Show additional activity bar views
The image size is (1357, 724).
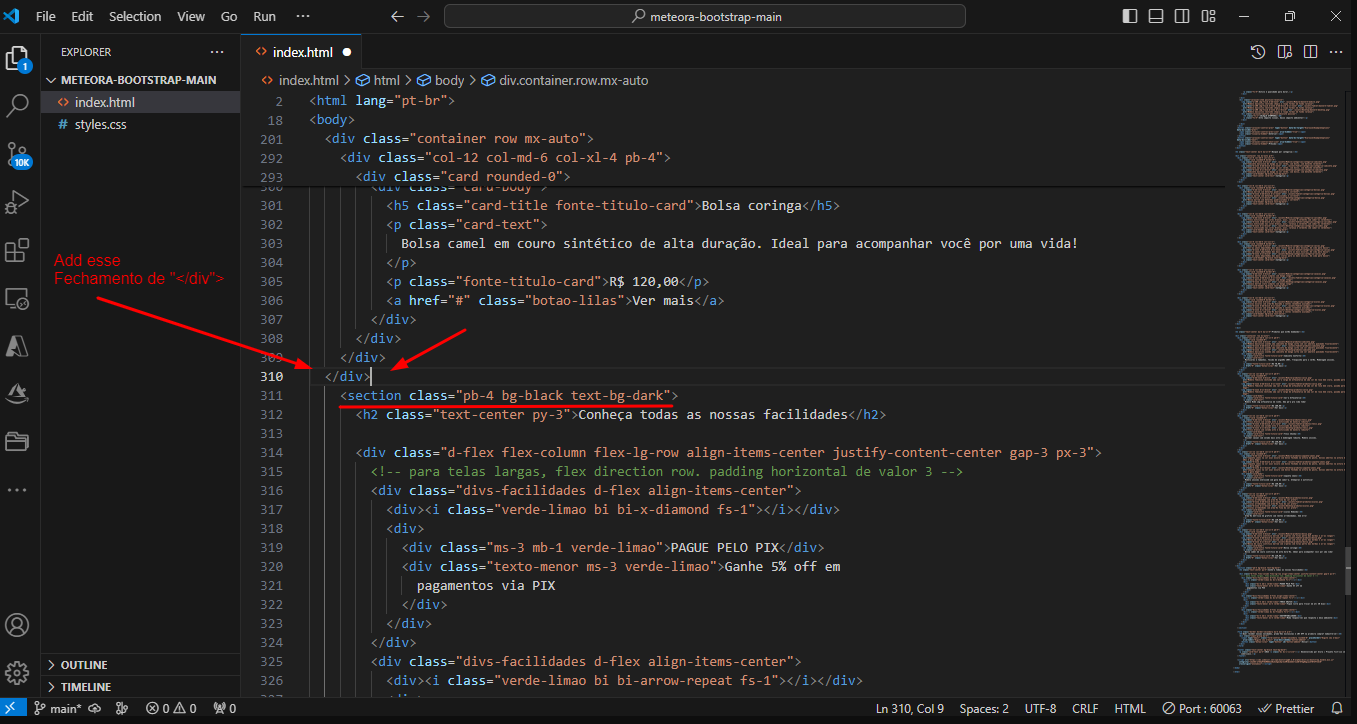point(17,490)
